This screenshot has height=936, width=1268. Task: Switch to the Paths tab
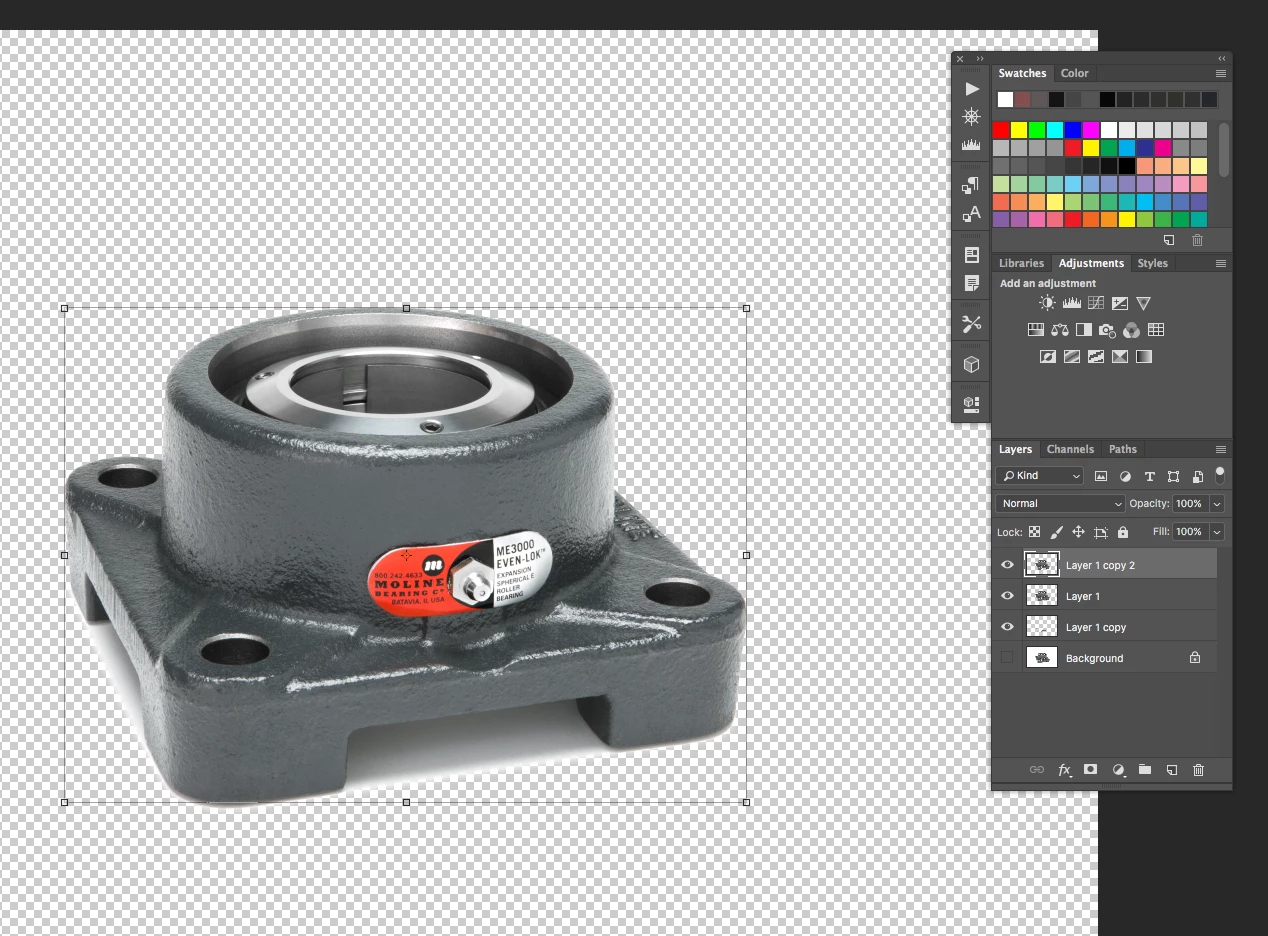pyautogui.click(x=1123, y=449)
